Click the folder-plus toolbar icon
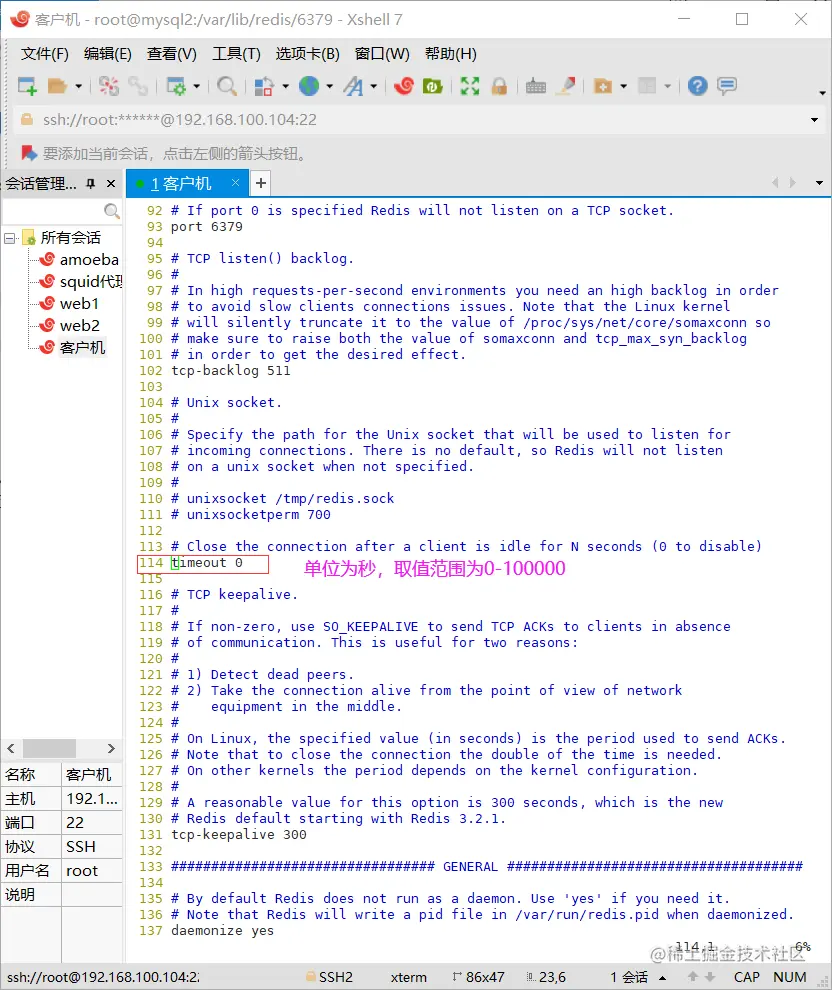Viewport: 832px width, 990px height. point(603,86)
